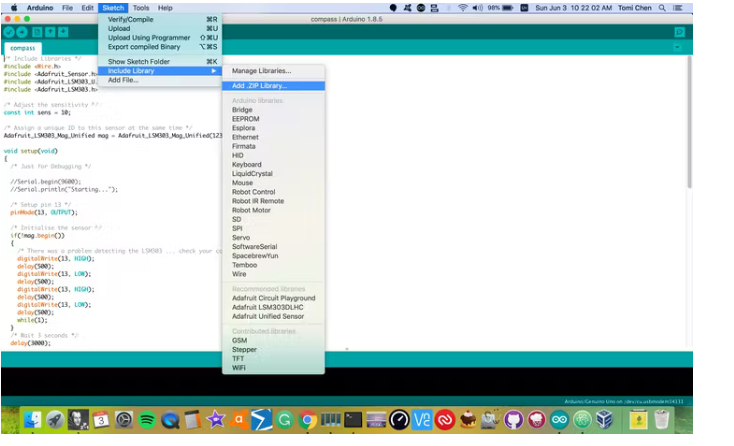This screenshot has width=734, height=446.
Task: Include the Bridge library
Action: 273,110
